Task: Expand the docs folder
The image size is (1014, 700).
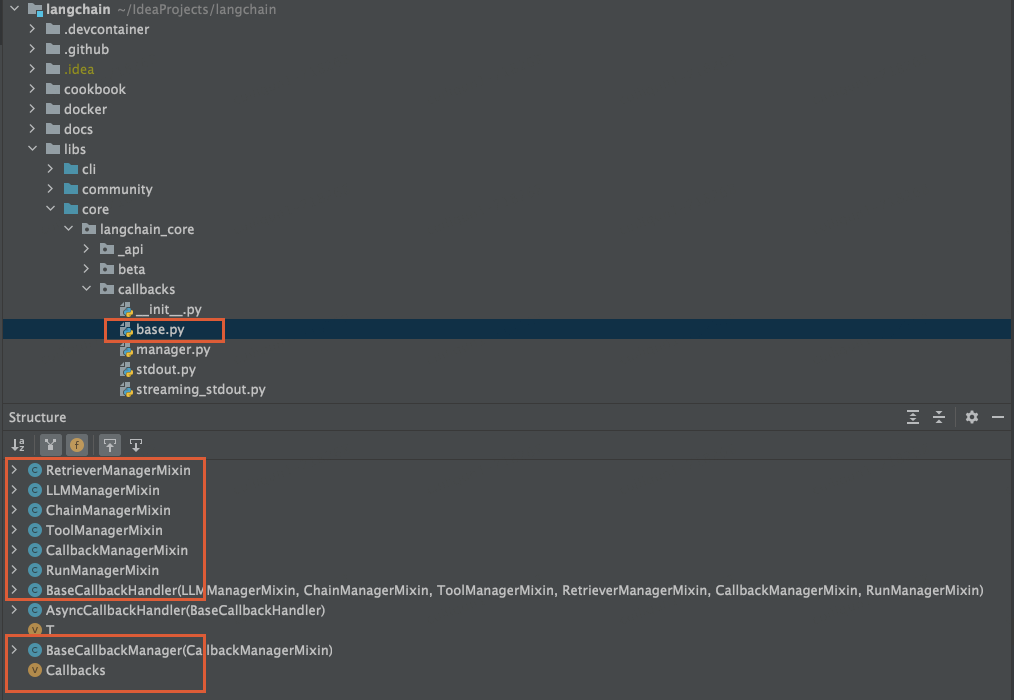Action: pos(32,129)
